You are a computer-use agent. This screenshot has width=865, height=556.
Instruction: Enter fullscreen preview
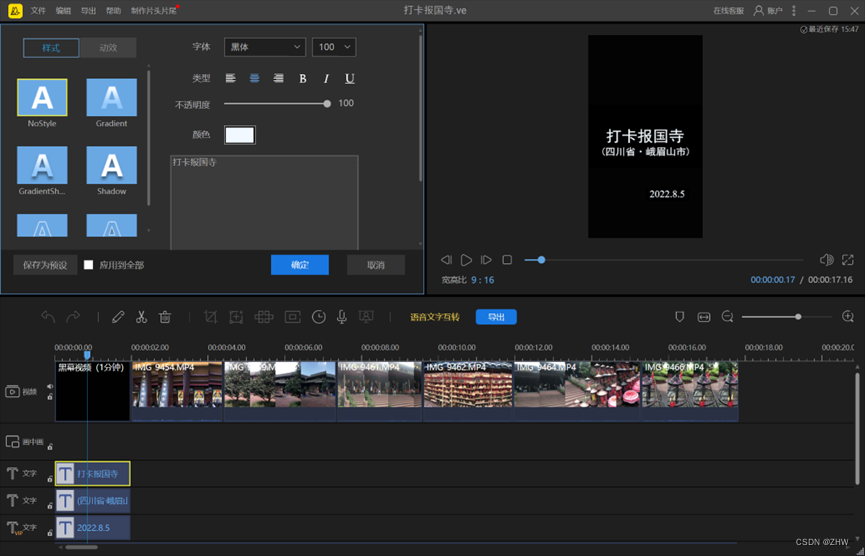pyautogui.click(x=847, y=260)
